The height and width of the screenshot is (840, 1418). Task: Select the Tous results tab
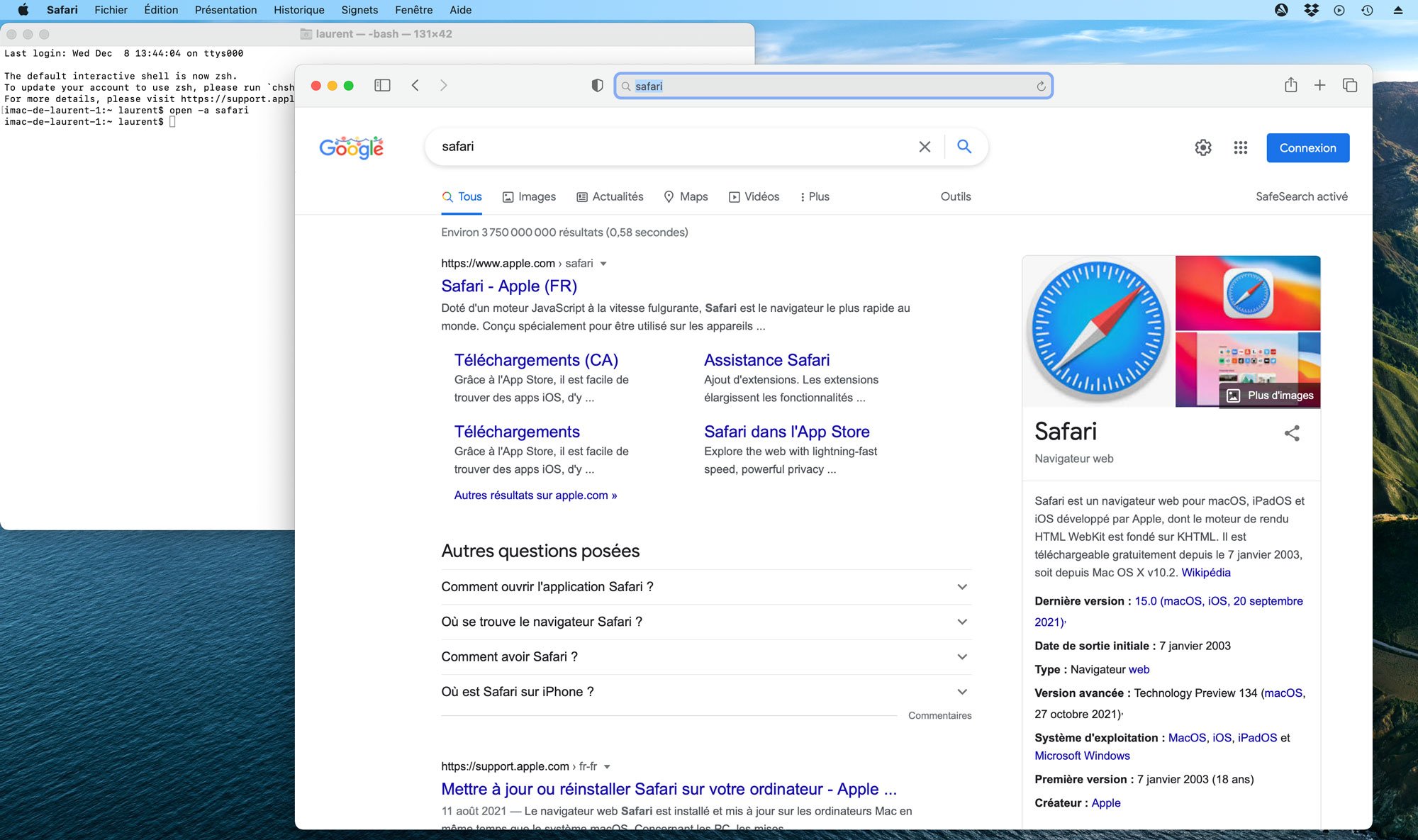click(462, 197)
